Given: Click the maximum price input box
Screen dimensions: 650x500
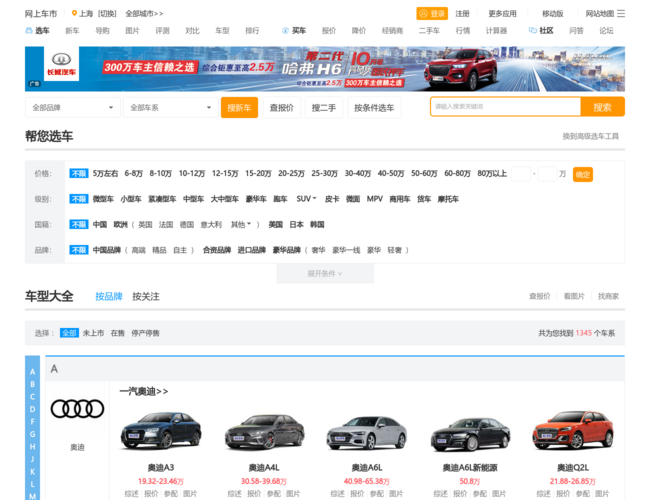Looking at the screenshot, I should click(547, 174).
